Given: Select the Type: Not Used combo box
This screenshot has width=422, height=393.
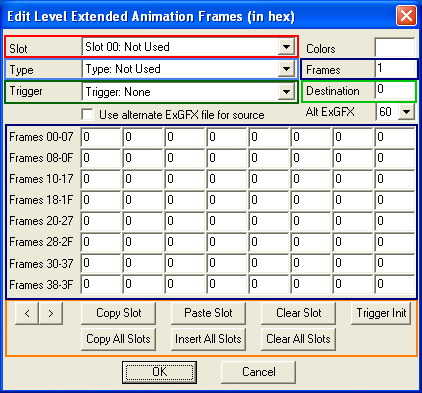Looking at the screenshot, I should coord(189,69).
